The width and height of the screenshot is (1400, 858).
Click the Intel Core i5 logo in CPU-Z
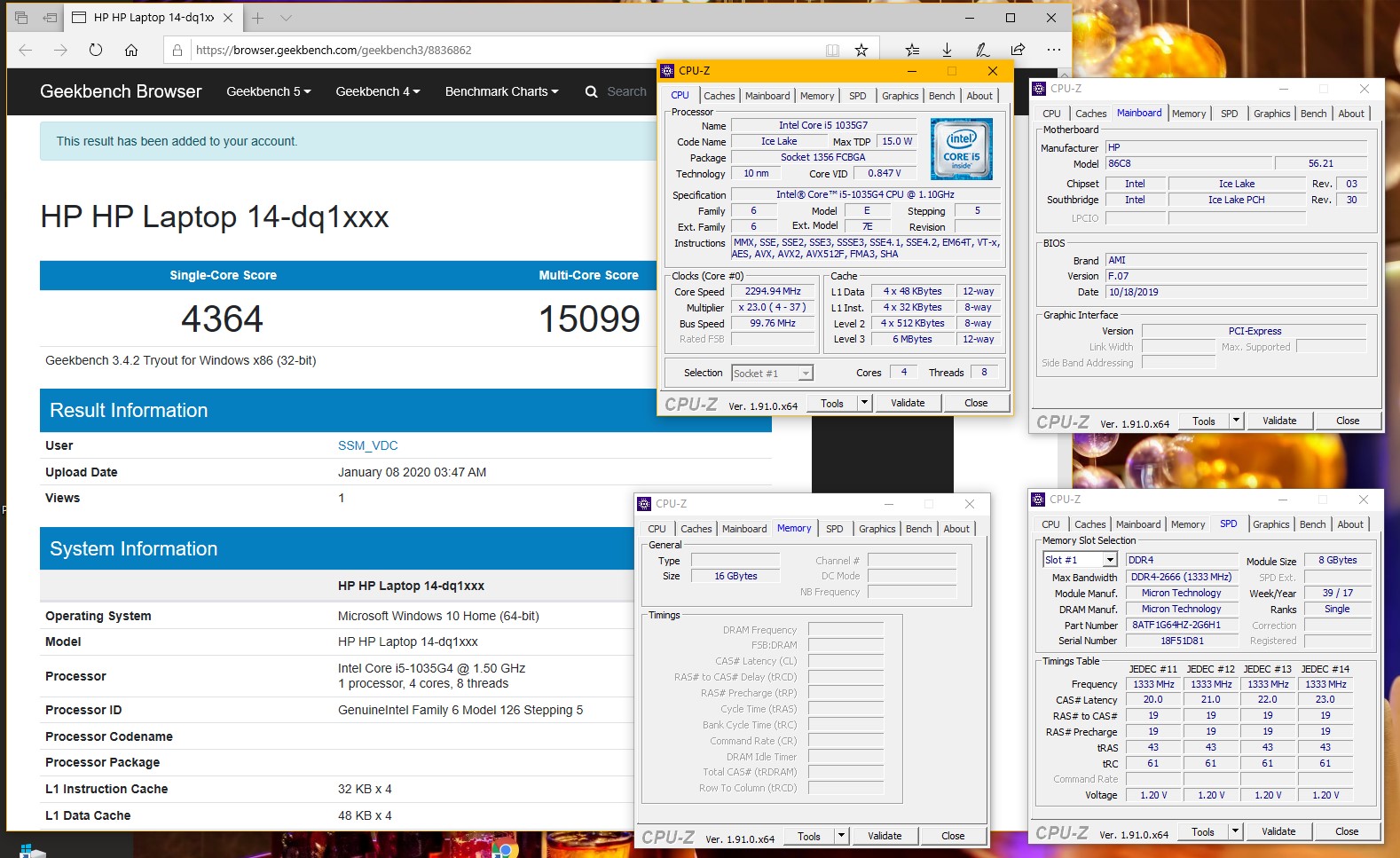[962, 149]
